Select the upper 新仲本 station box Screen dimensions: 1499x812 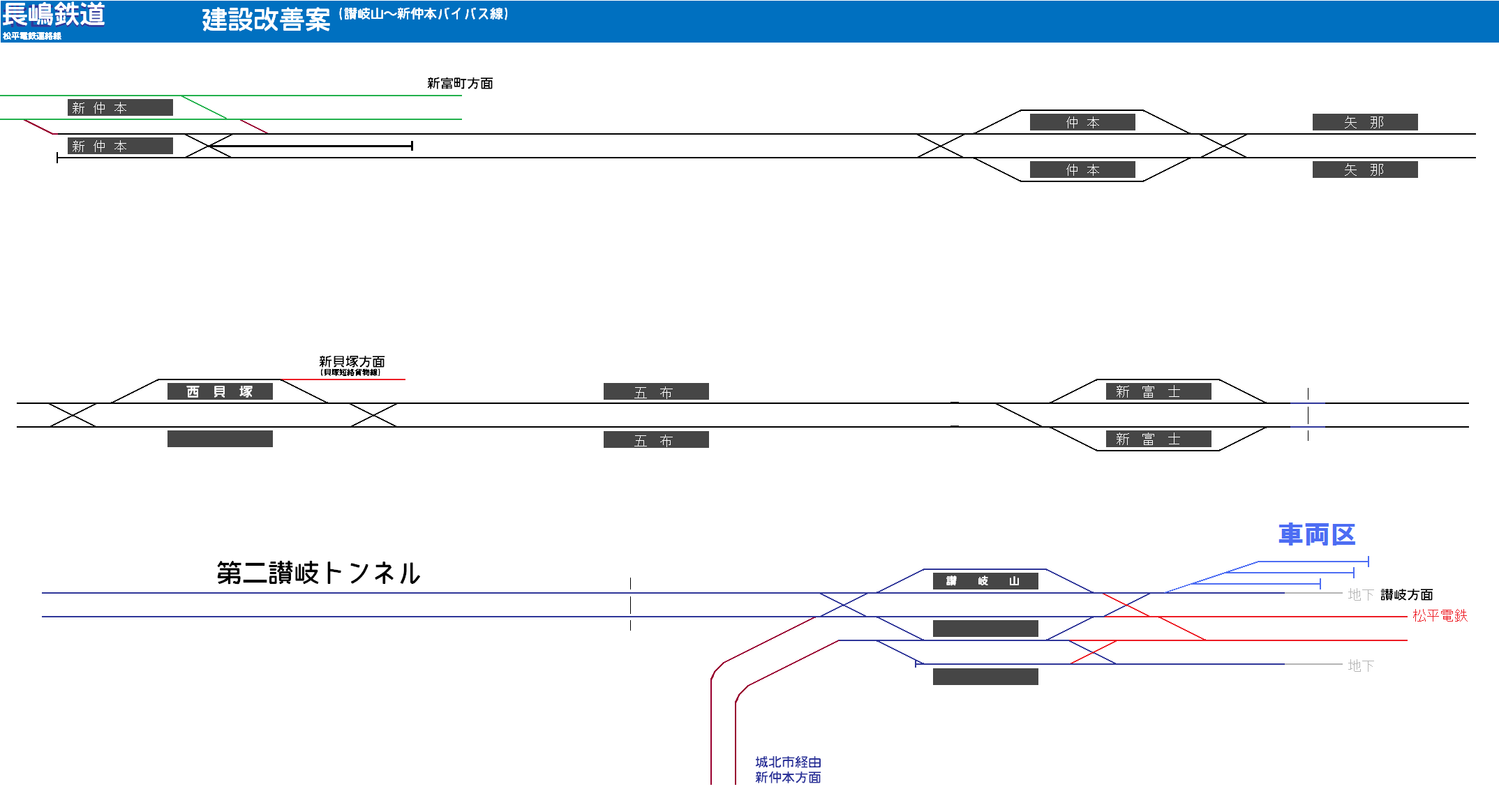pyautogui.click(x=120, y=107)
